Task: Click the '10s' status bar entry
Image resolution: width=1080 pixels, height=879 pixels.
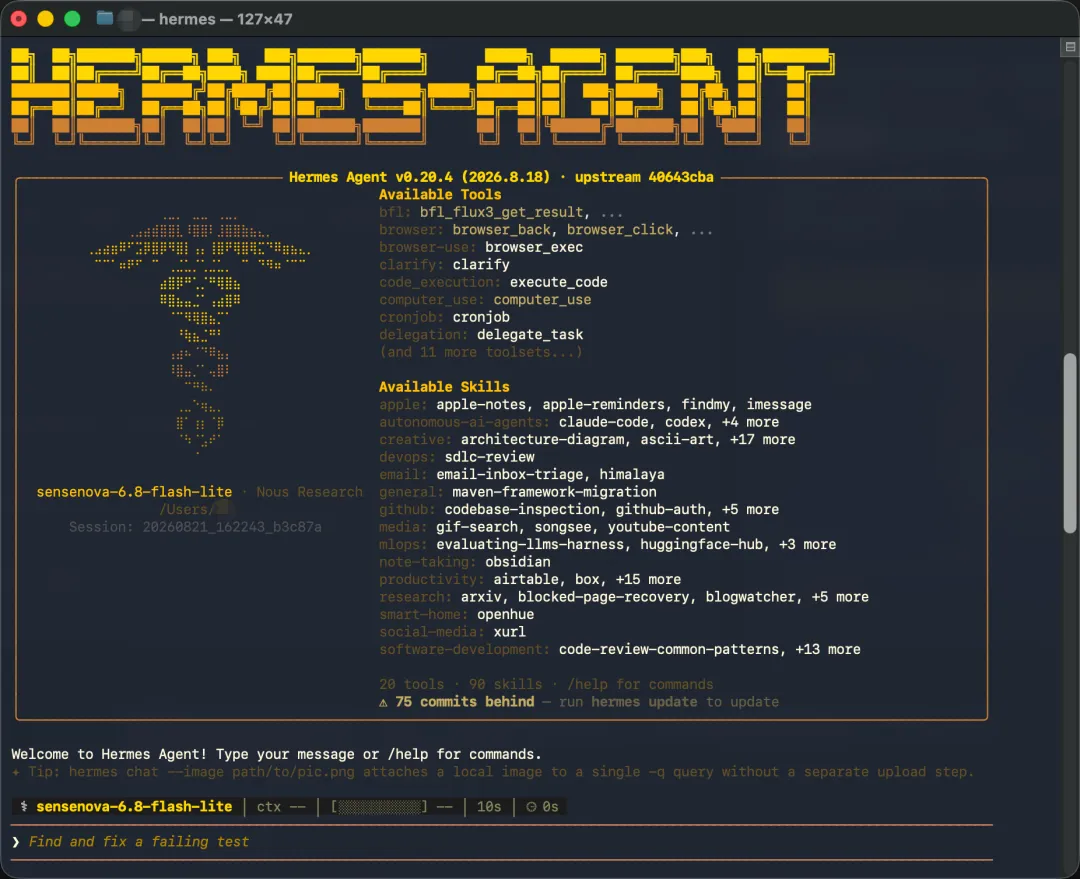Action: point(488,806)
